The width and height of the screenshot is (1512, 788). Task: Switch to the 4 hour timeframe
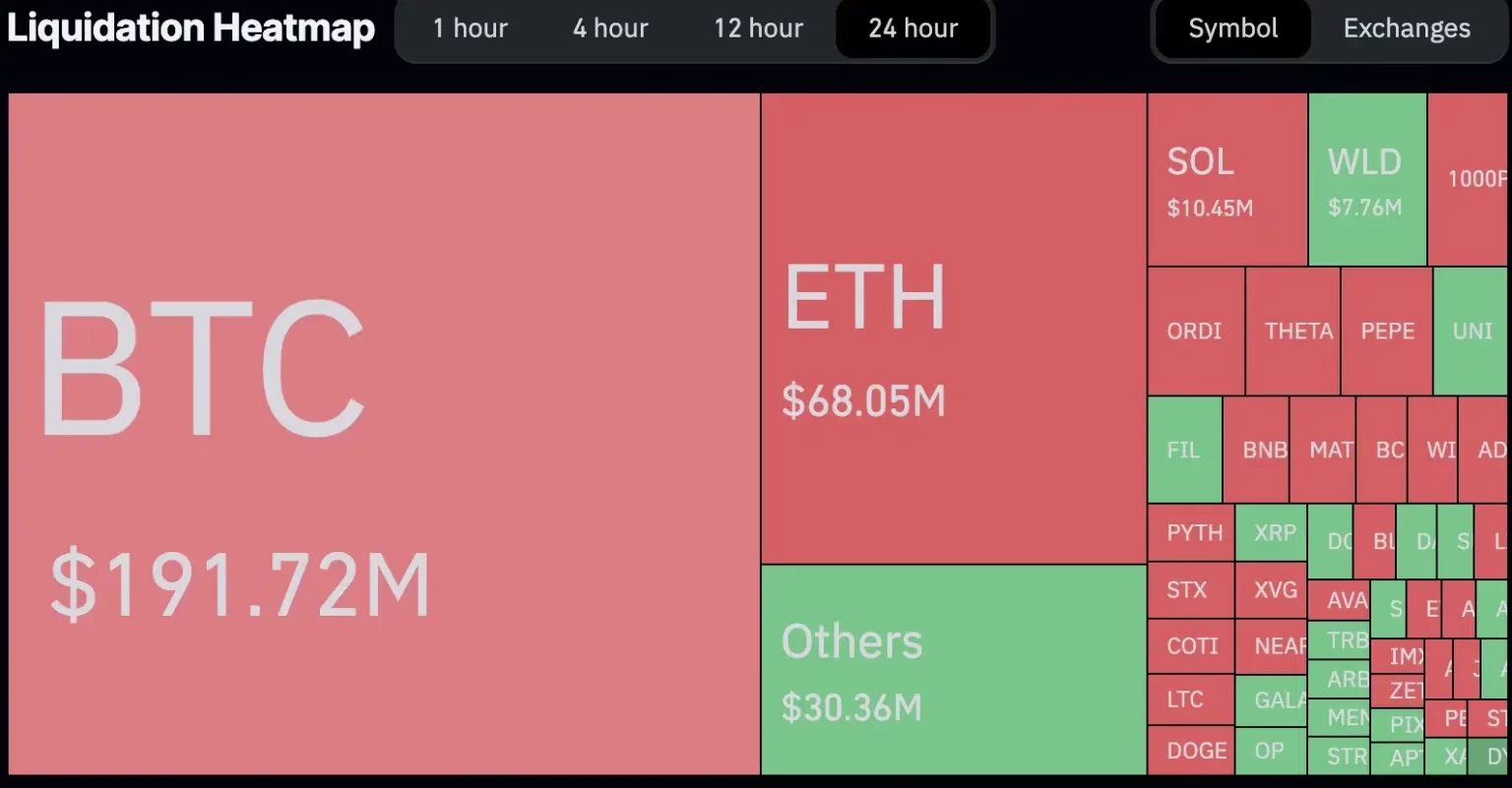click(610, 29)
